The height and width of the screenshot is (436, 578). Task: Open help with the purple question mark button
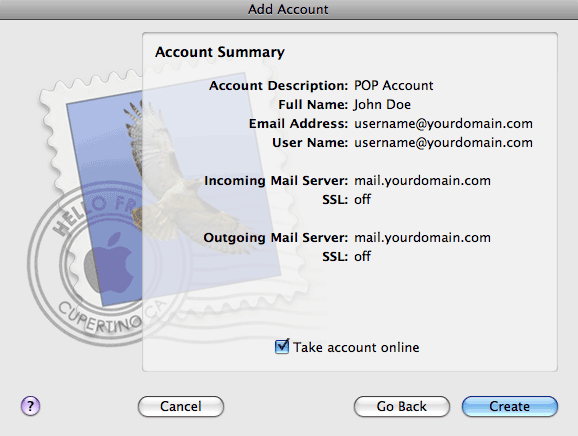(x=30, y=406)
